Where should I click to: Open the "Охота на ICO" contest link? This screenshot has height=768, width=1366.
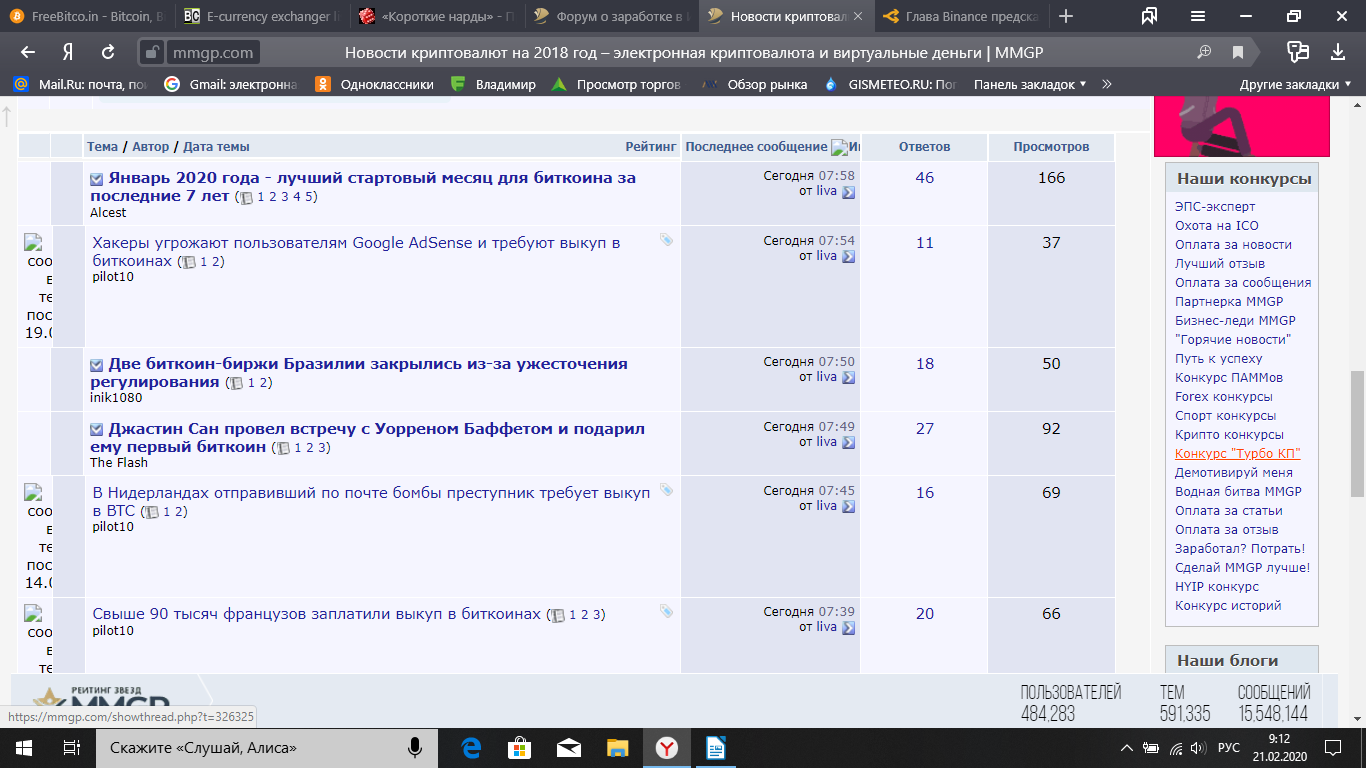[x=1216, y=226]
